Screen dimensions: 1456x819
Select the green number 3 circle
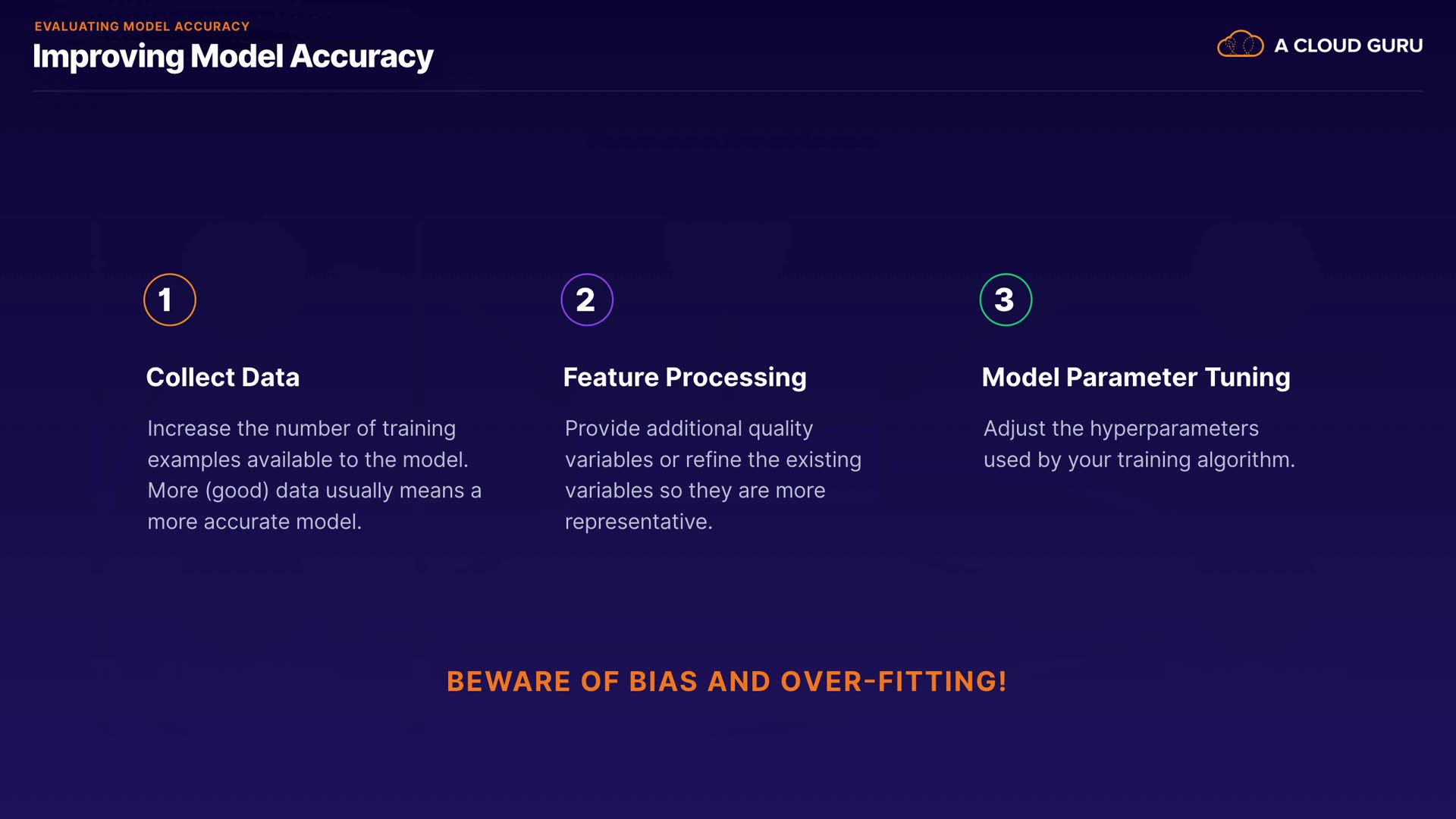(1006, 300)
